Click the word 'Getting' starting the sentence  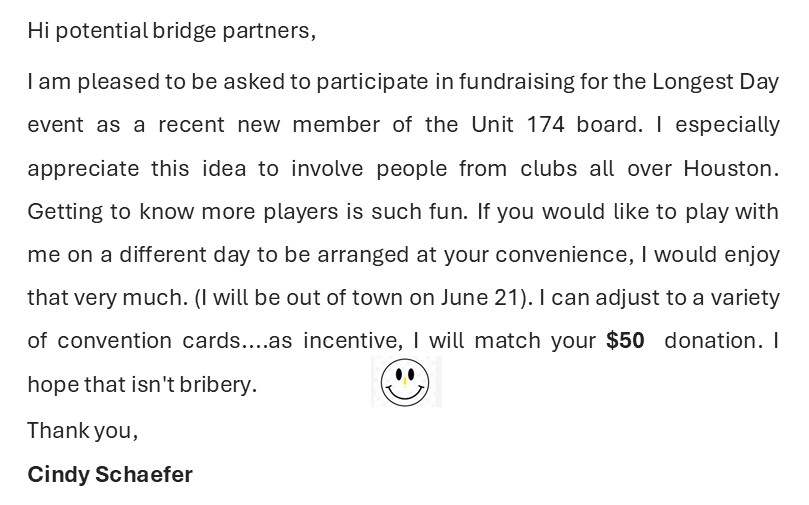62,212
